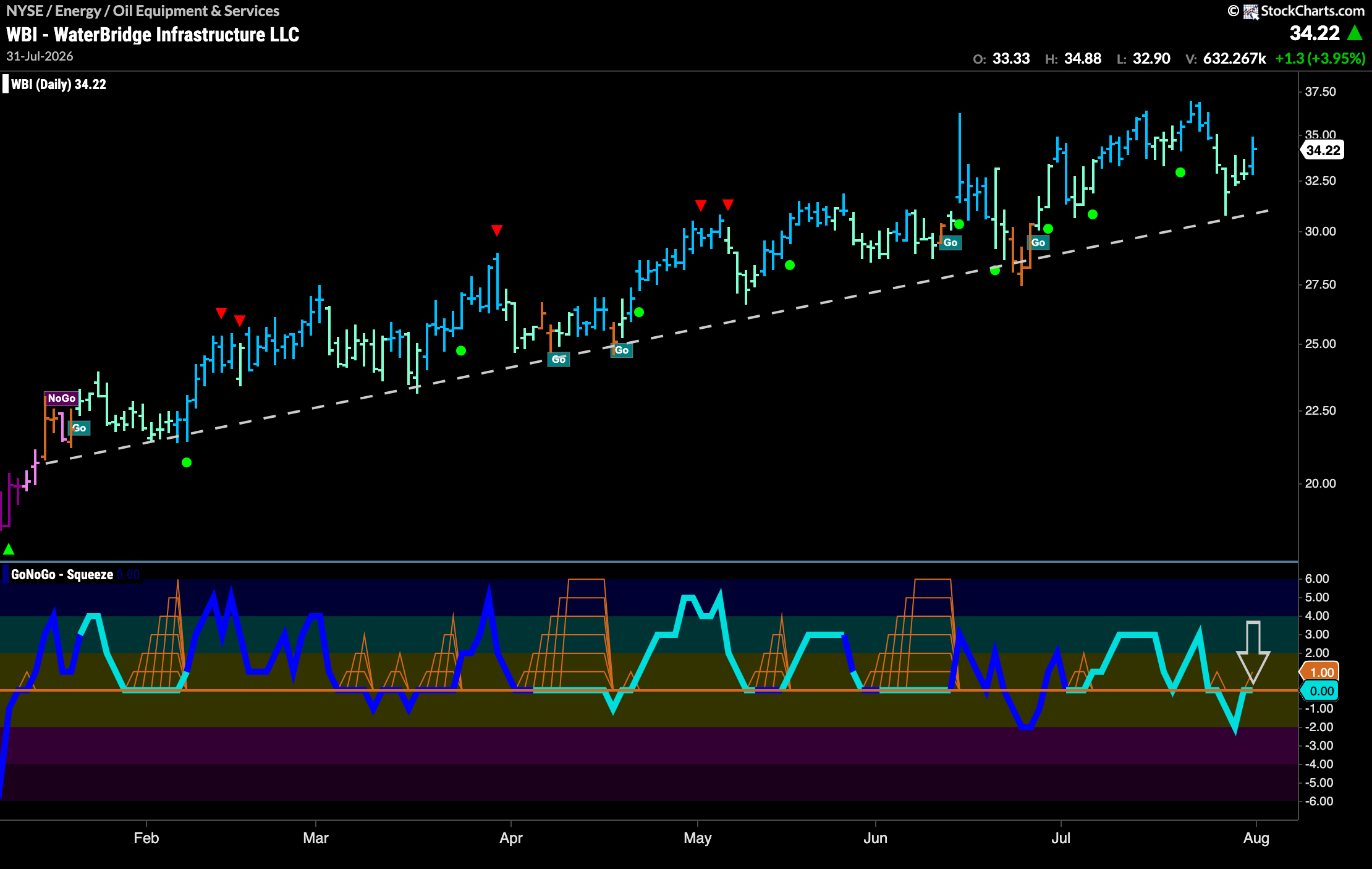Click the green dot below the early-February price
Screen dimensions: 1372x869
pos(187,462)
